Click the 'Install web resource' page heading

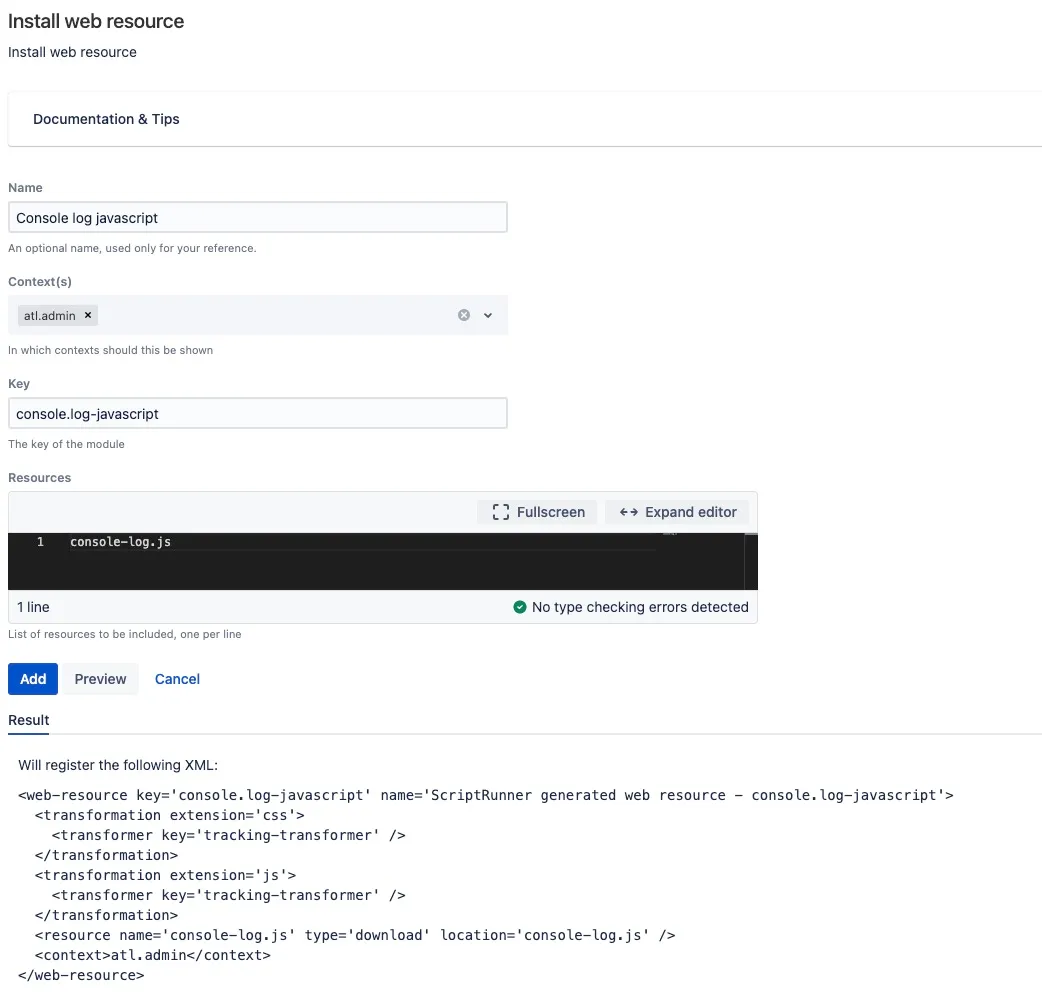click(x=96, y=21)
